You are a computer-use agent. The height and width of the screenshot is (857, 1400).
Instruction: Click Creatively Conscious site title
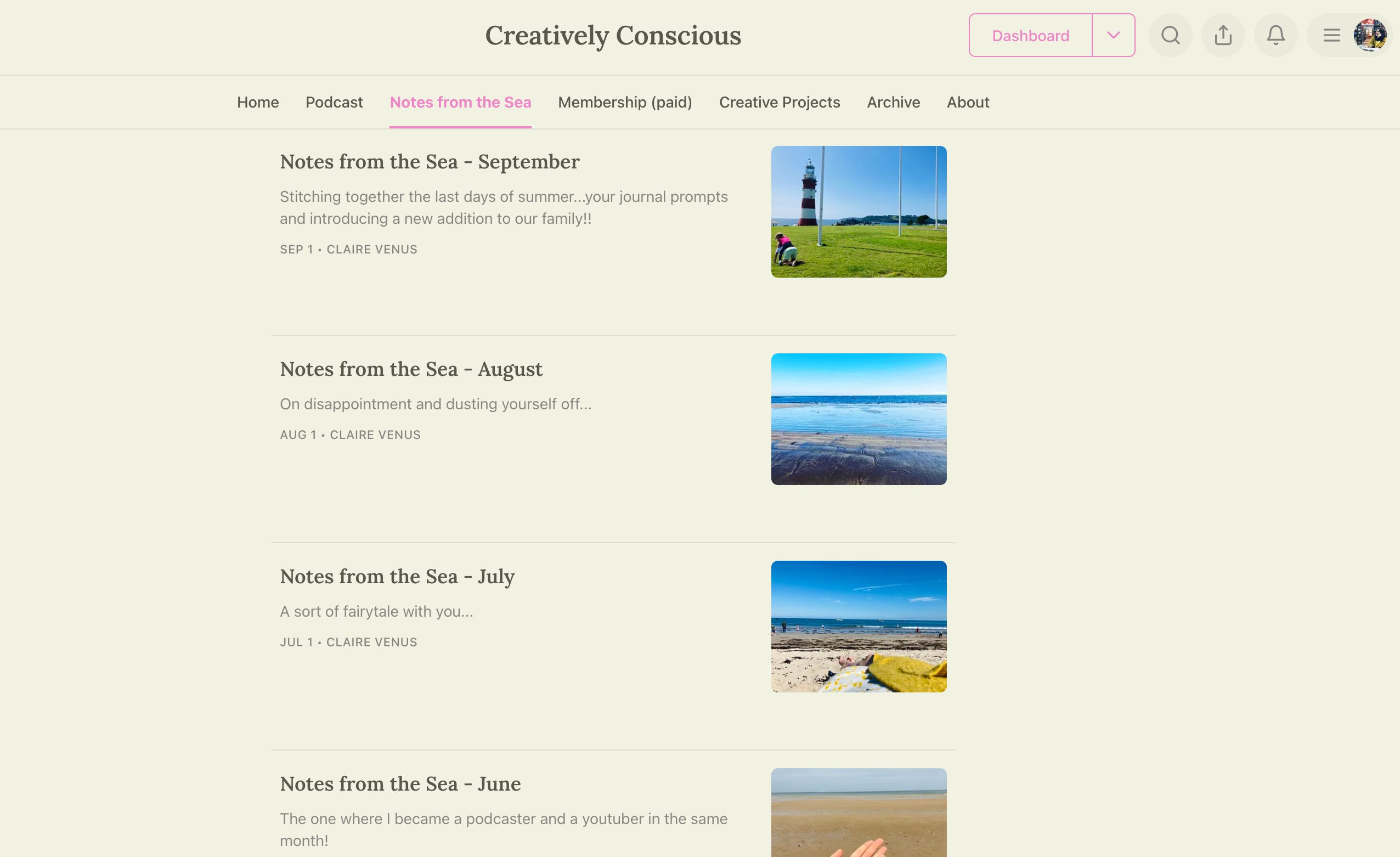coord(612,35)
